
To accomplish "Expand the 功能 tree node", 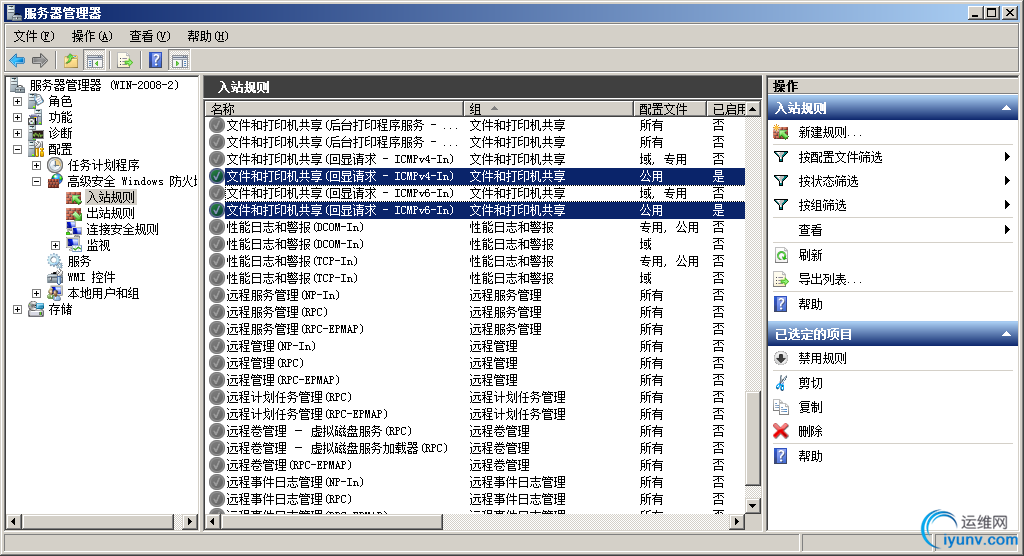I will click(18, 118).
